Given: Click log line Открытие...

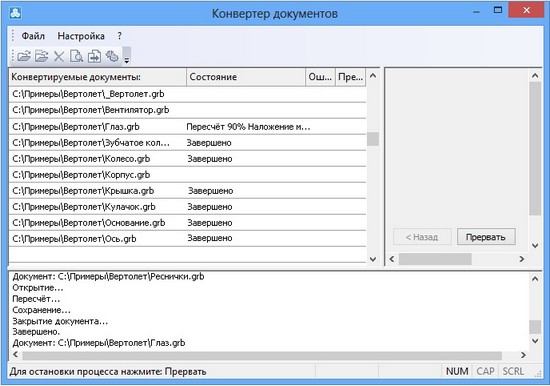Looking at the screenshot, I should 38,288.
